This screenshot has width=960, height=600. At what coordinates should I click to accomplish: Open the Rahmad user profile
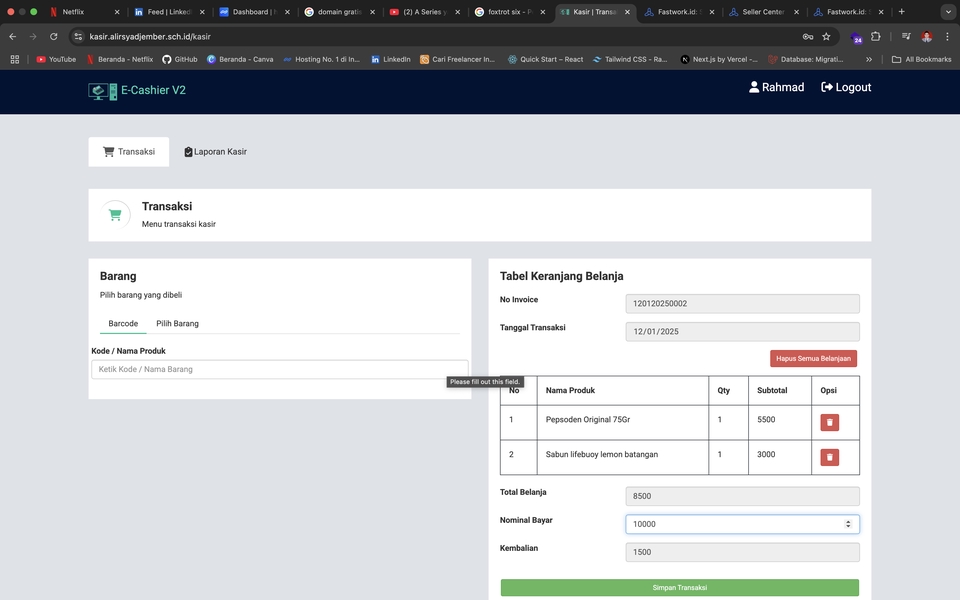[x=776, y=88]
